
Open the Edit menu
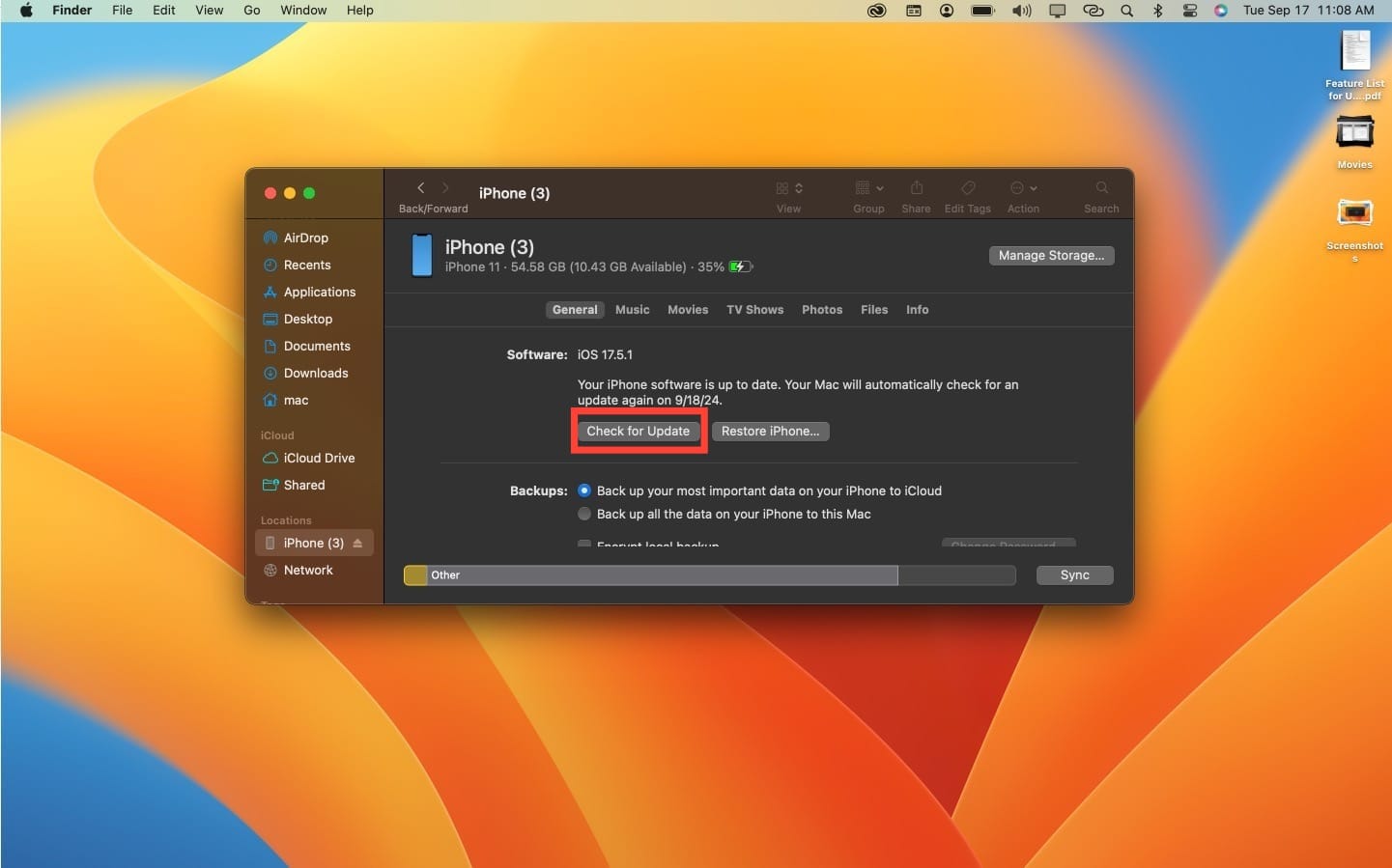click(x=164, y=11)
